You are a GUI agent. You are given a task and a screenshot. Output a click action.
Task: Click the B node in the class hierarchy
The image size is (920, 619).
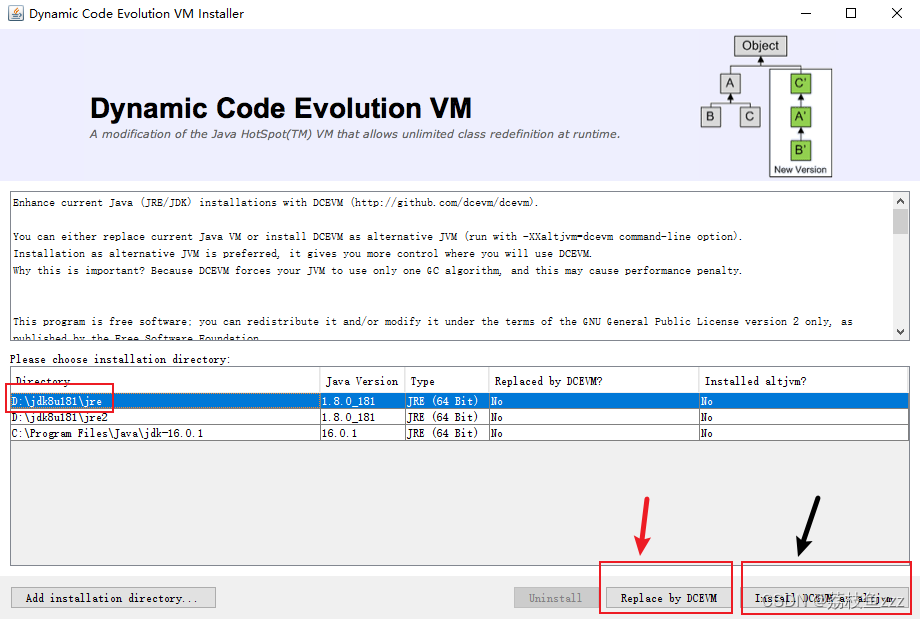click(710, 116)
